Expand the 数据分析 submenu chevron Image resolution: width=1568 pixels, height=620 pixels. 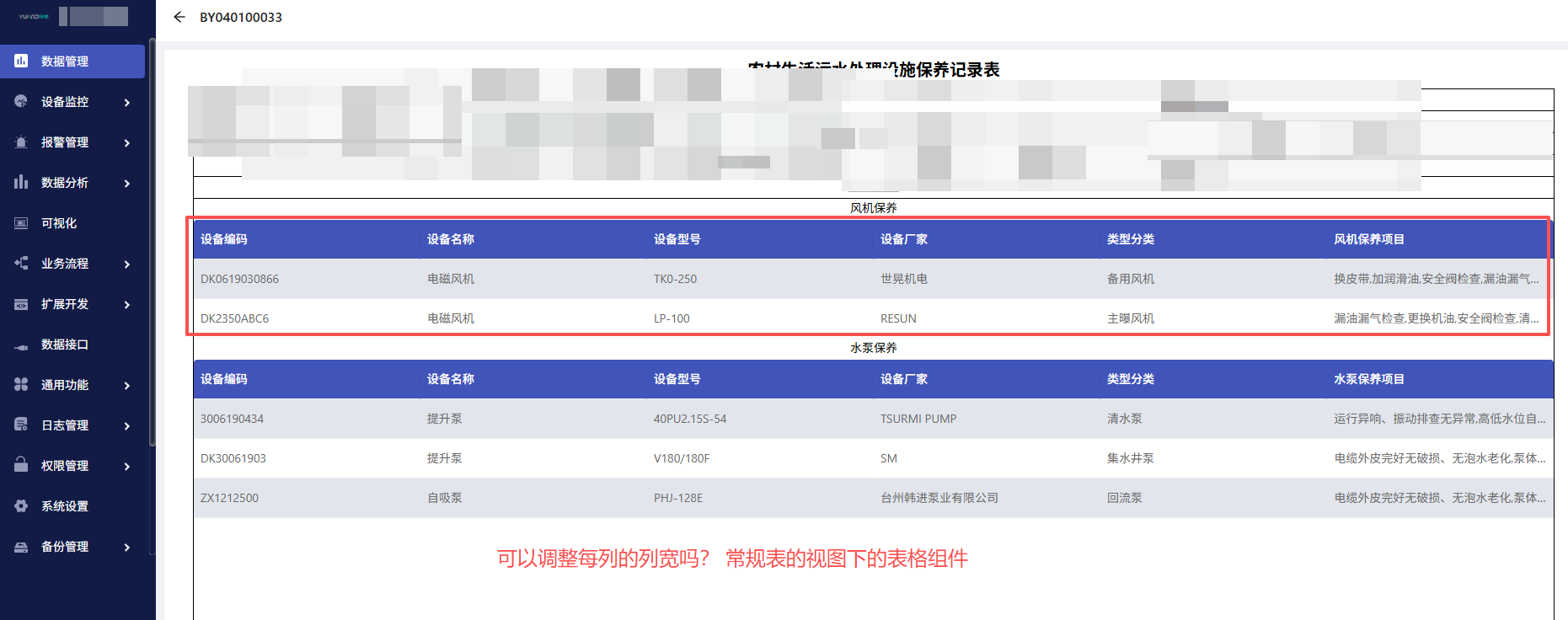coord(127,183)
